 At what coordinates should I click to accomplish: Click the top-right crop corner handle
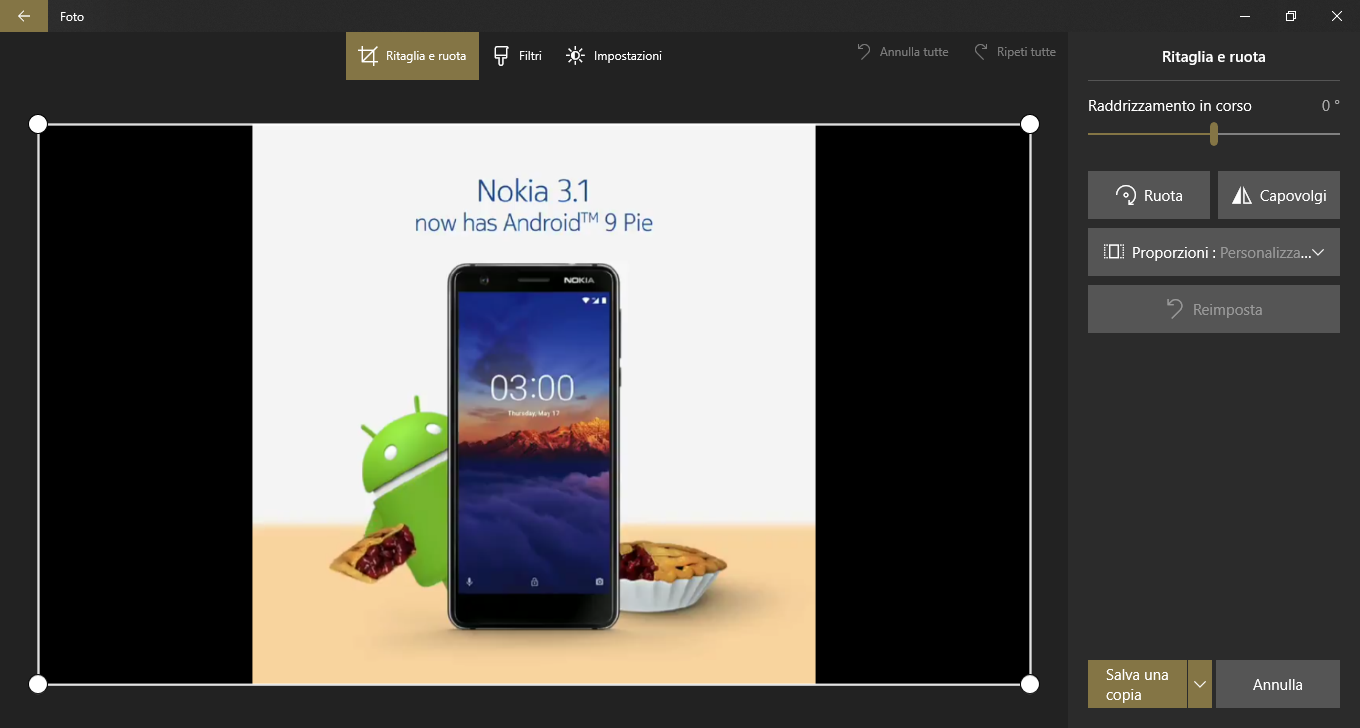tap(1030, 124)
